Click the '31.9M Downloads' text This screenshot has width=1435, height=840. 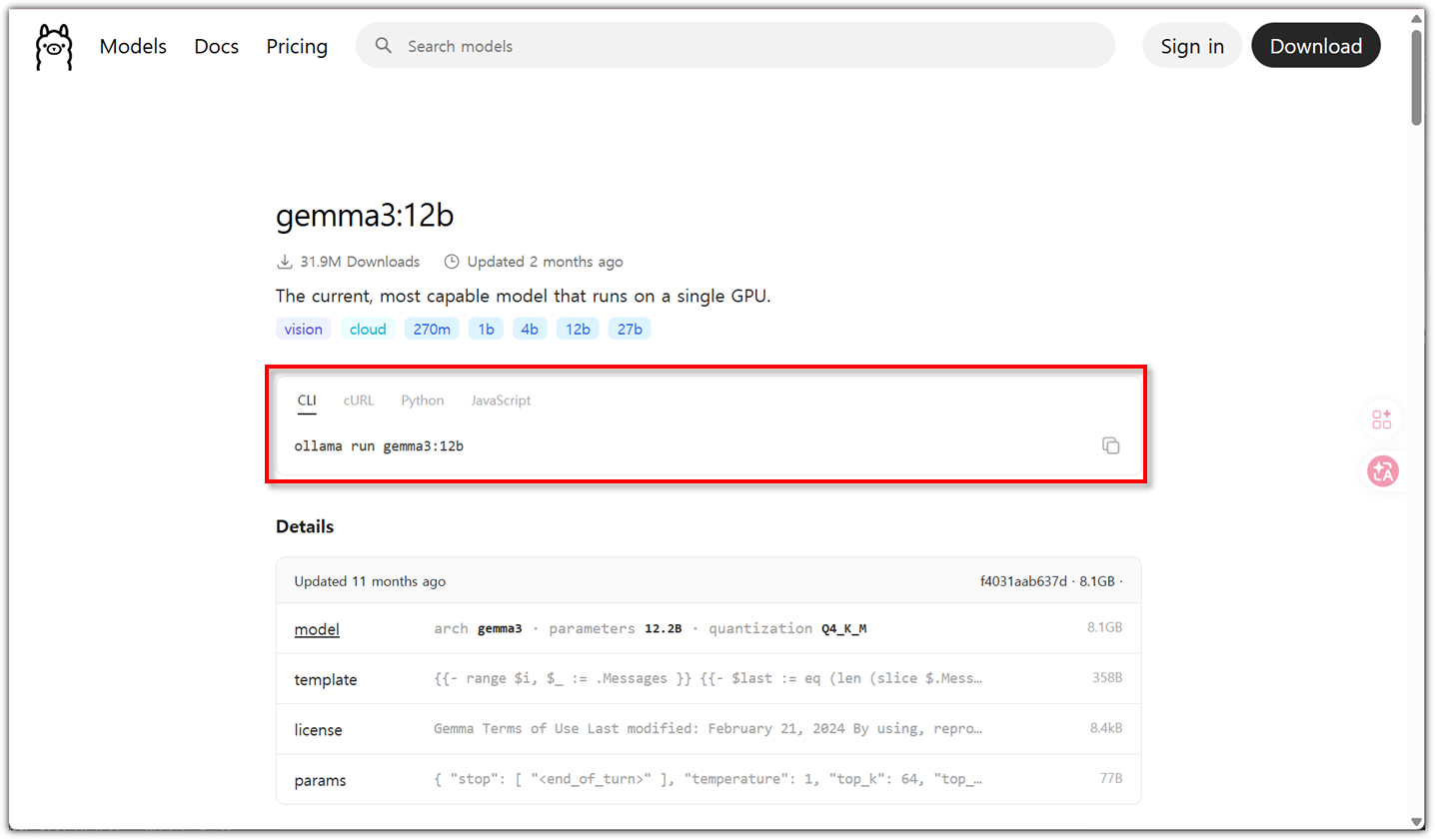[360, 262]
